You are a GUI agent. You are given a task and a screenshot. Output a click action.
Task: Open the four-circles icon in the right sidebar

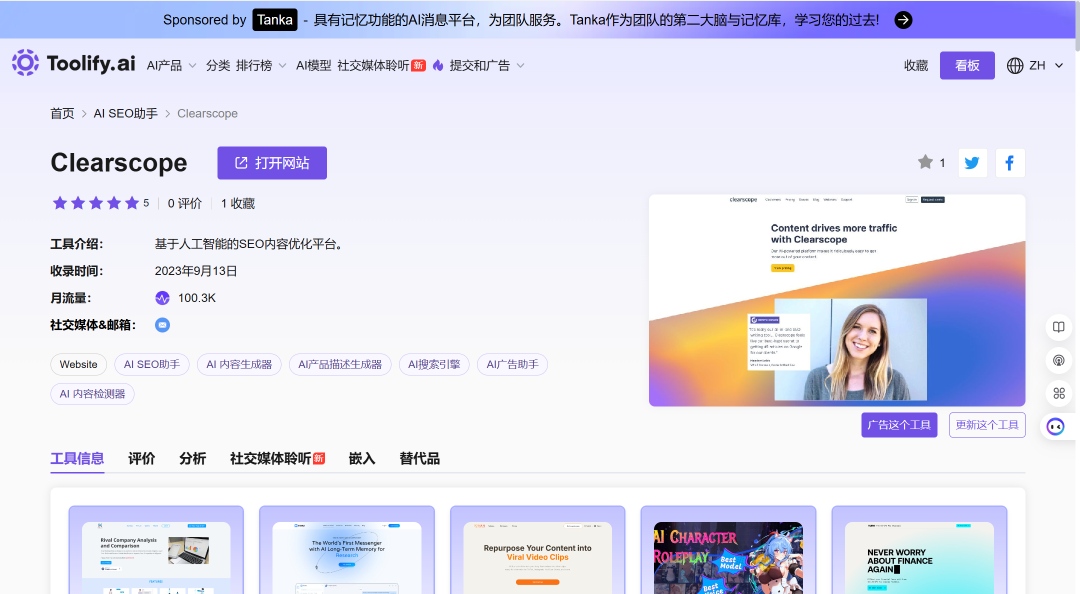click(1059, 393)
